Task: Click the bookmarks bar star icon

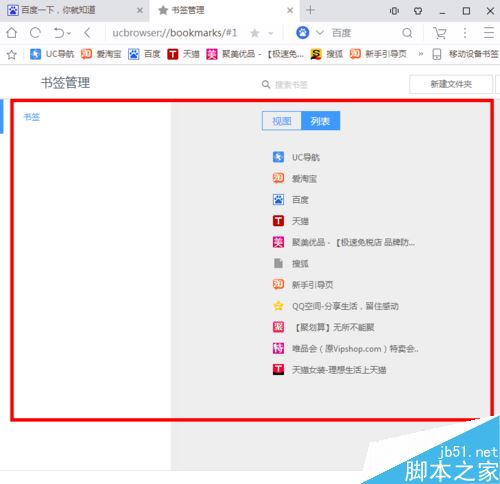Action: [12, 54]
